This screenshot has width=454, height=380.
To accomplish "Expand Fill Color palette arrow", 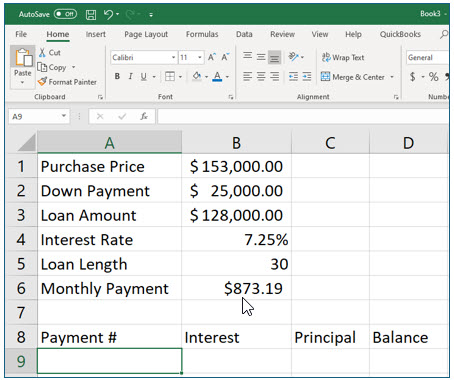I will coord(207,77).
